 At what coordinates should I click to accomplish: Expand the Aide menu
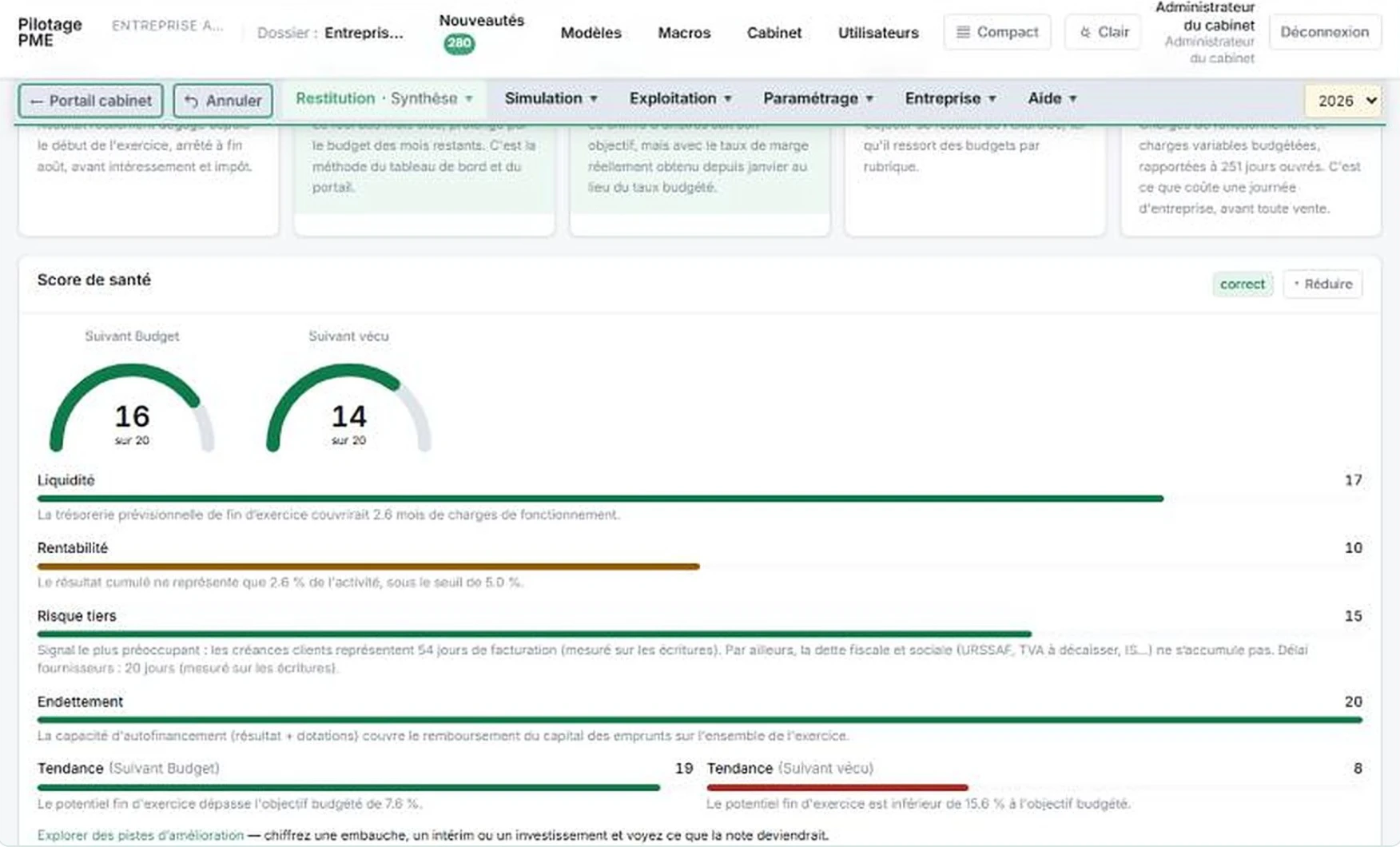1052,98
